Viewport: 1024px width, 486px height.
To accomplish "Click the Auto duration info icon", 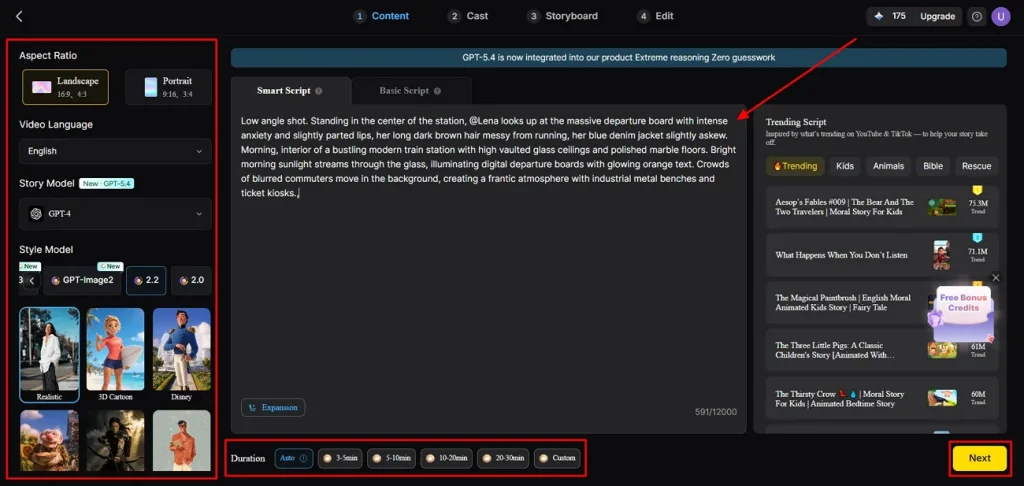I will click(303, 458).
